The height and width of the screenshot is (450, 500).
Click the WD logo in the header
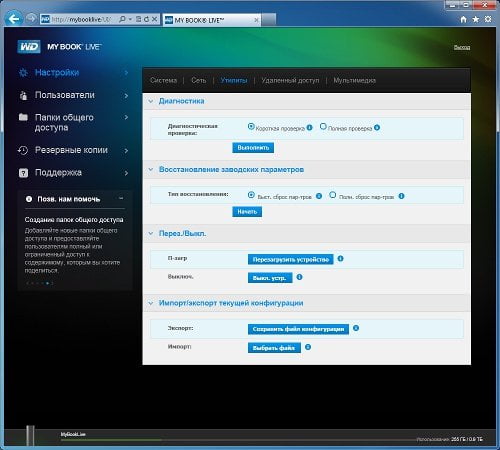pos(29,47)
